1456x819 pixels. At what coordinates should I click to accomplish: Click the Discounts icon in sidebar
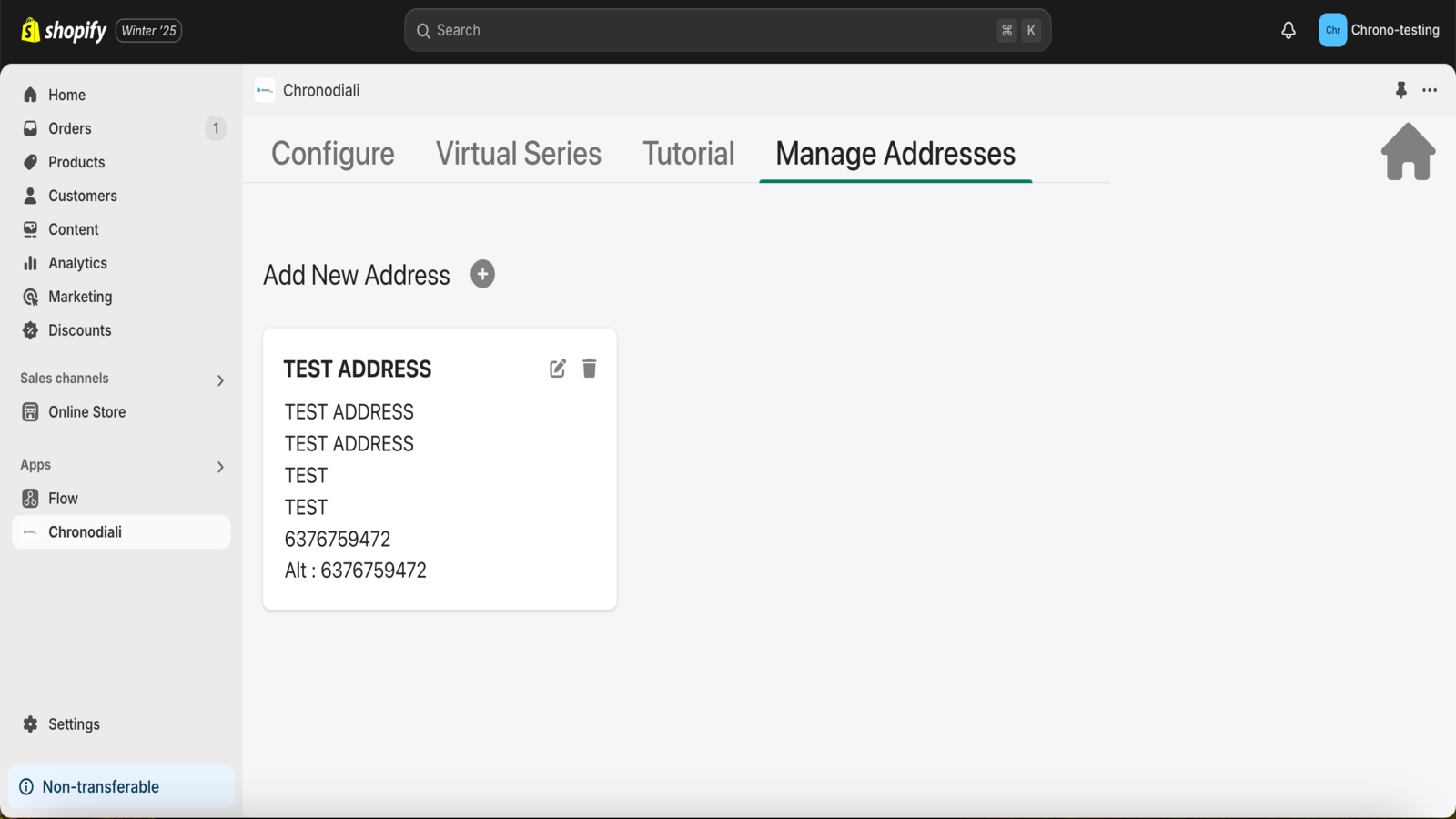[x=30, y=329]
